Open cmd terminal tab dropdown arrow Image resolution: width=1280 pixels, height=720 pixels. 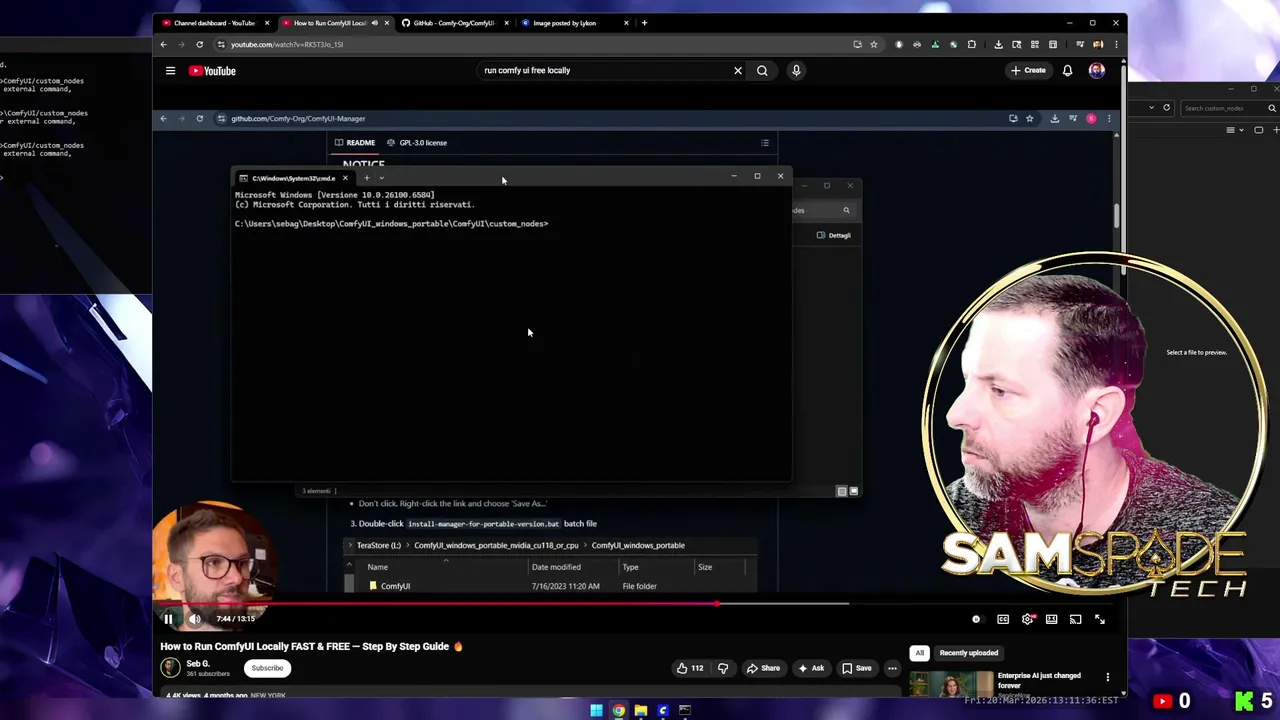click(381, 178)
